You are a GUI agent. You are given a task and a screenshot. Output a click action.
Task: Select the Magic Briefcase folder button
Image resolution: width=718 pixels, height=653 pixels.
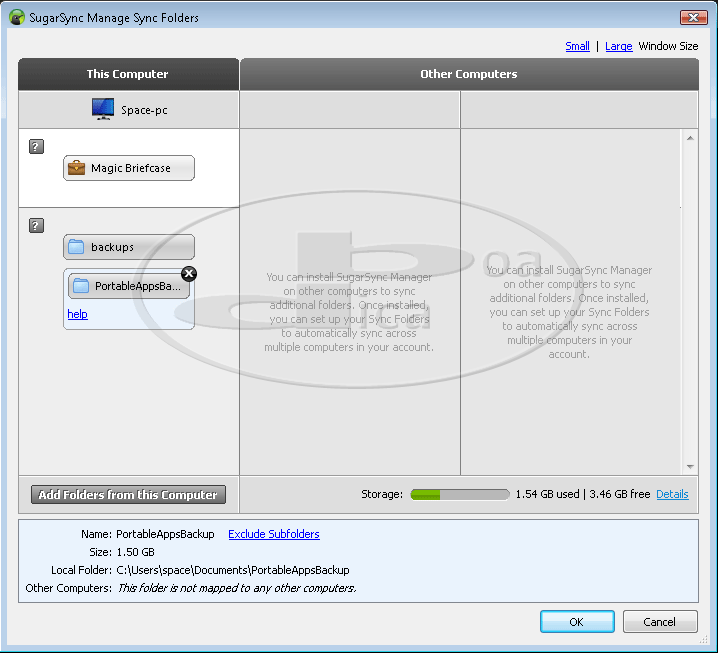(129, 168)
